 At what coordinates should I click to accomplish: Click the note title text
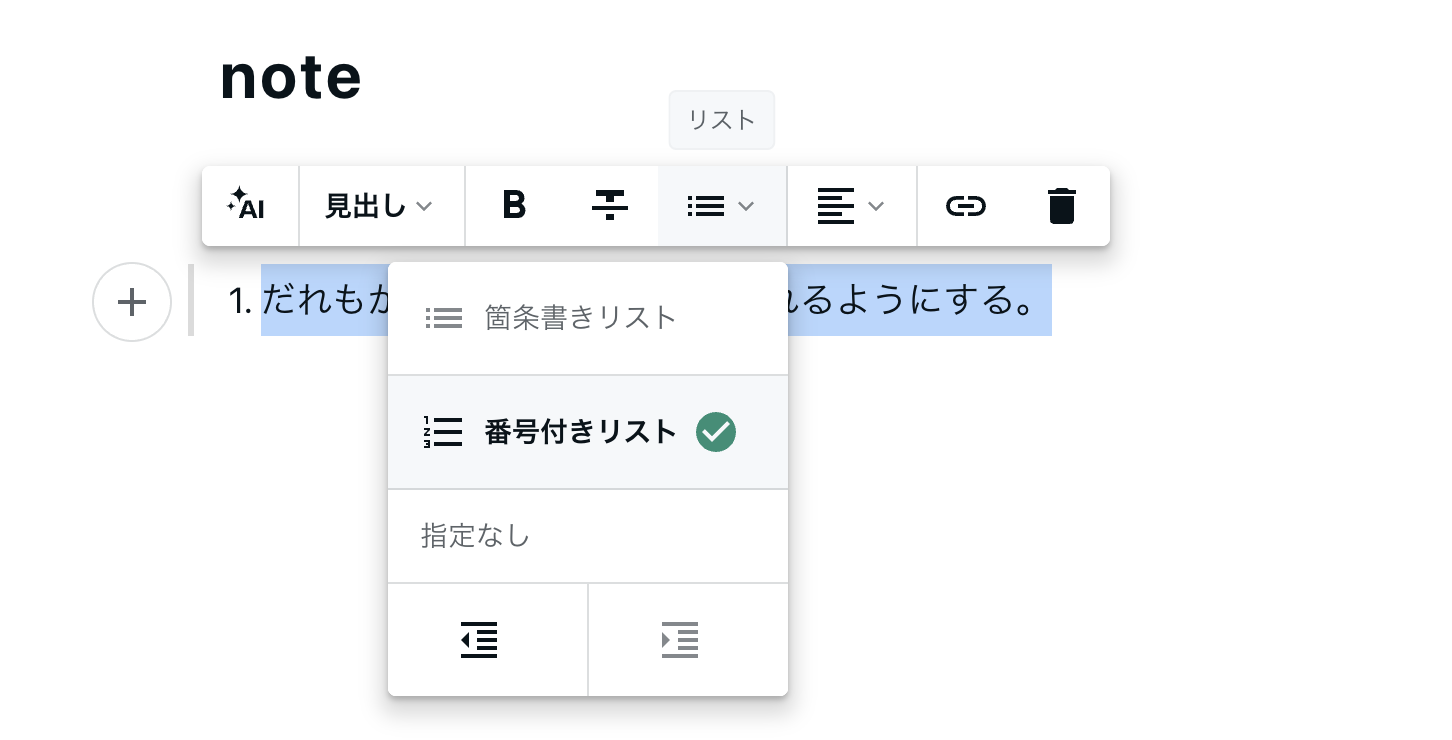(291, 77)
